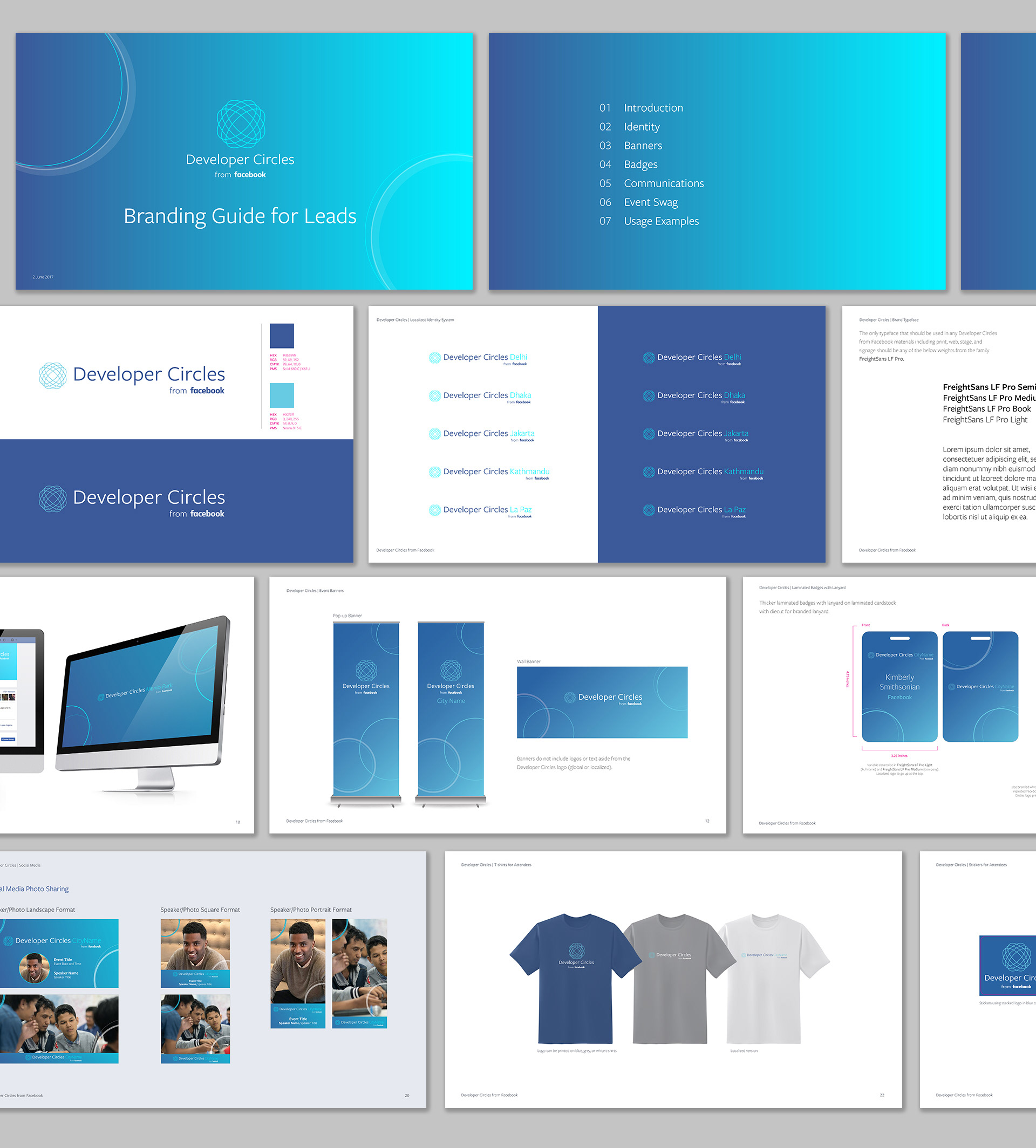Screen dimensions: 1036x1148
Task: Click the 'Branding Guide for Leads' title
Action: [240, 216]
